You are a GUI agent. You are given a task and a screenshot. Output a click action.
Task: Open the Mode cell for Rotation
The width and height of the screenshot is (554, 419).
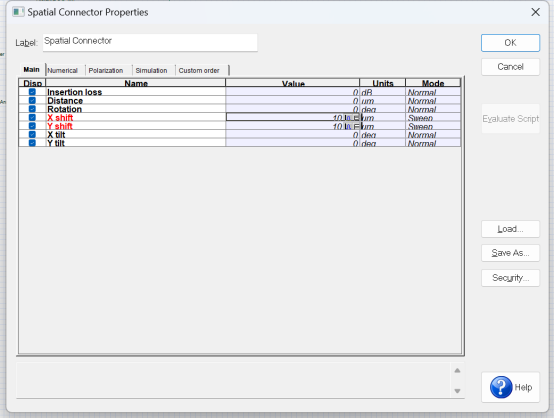tap(433, 109)
